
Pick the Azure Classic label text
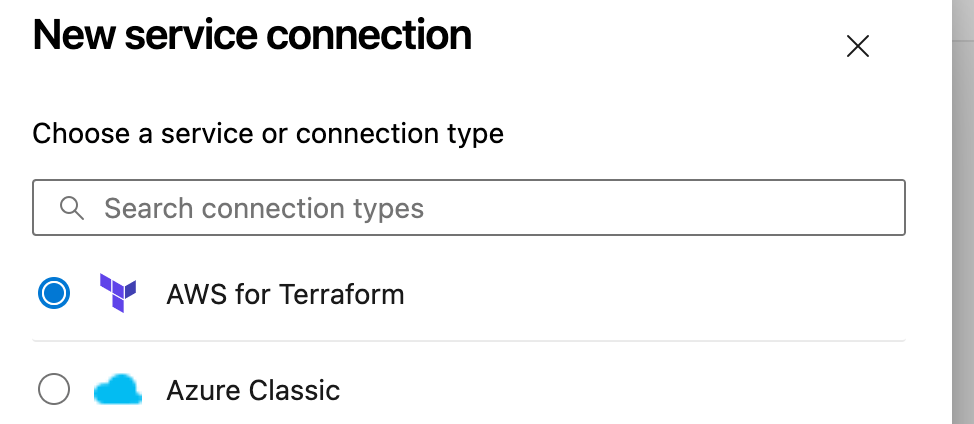pyautogui.click(x=253, y=390)
